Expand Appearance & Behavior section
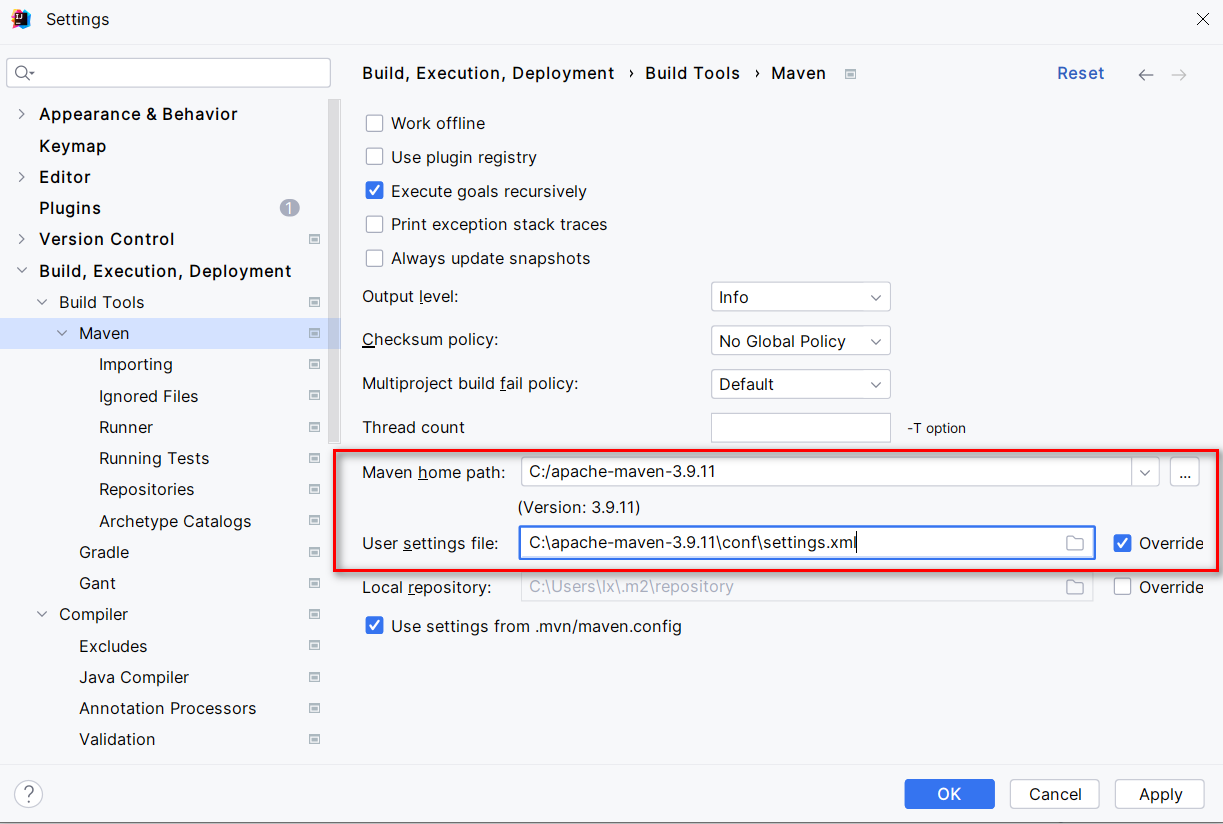1223x824 pixels. click(22, 114)
